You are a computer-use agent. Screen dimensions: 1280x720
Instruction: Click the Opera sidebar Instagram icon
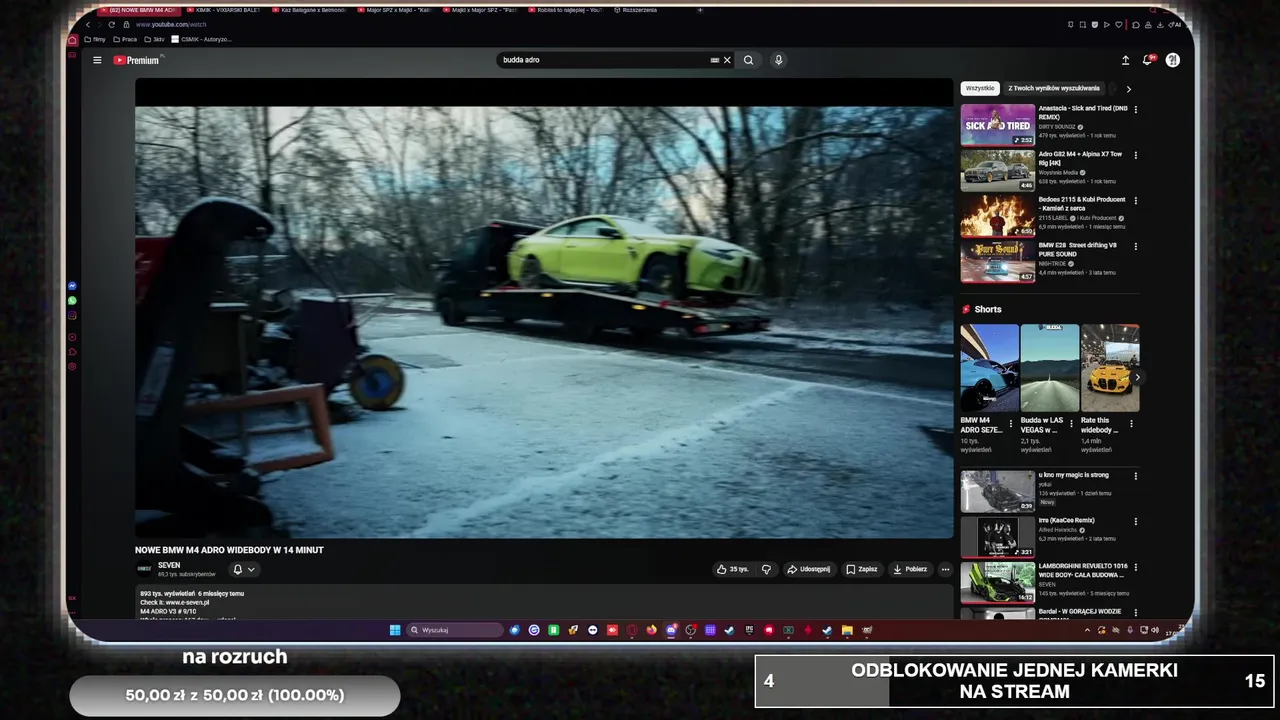[72, 316]
